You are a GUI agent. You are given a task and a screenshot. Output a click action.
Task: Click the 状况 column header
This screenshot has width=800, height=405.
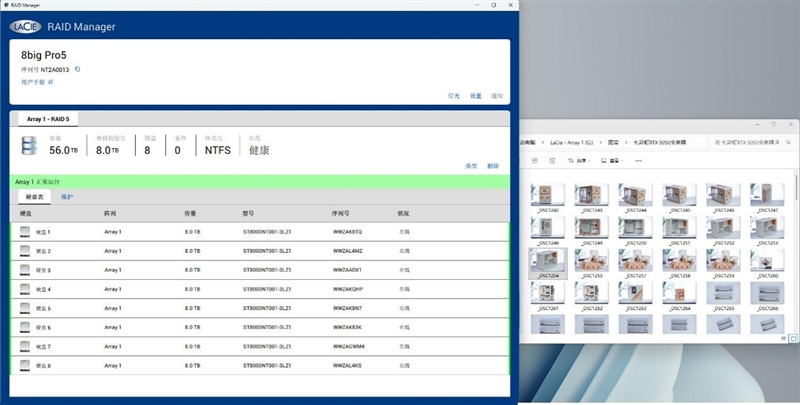[x=404, y=213]
